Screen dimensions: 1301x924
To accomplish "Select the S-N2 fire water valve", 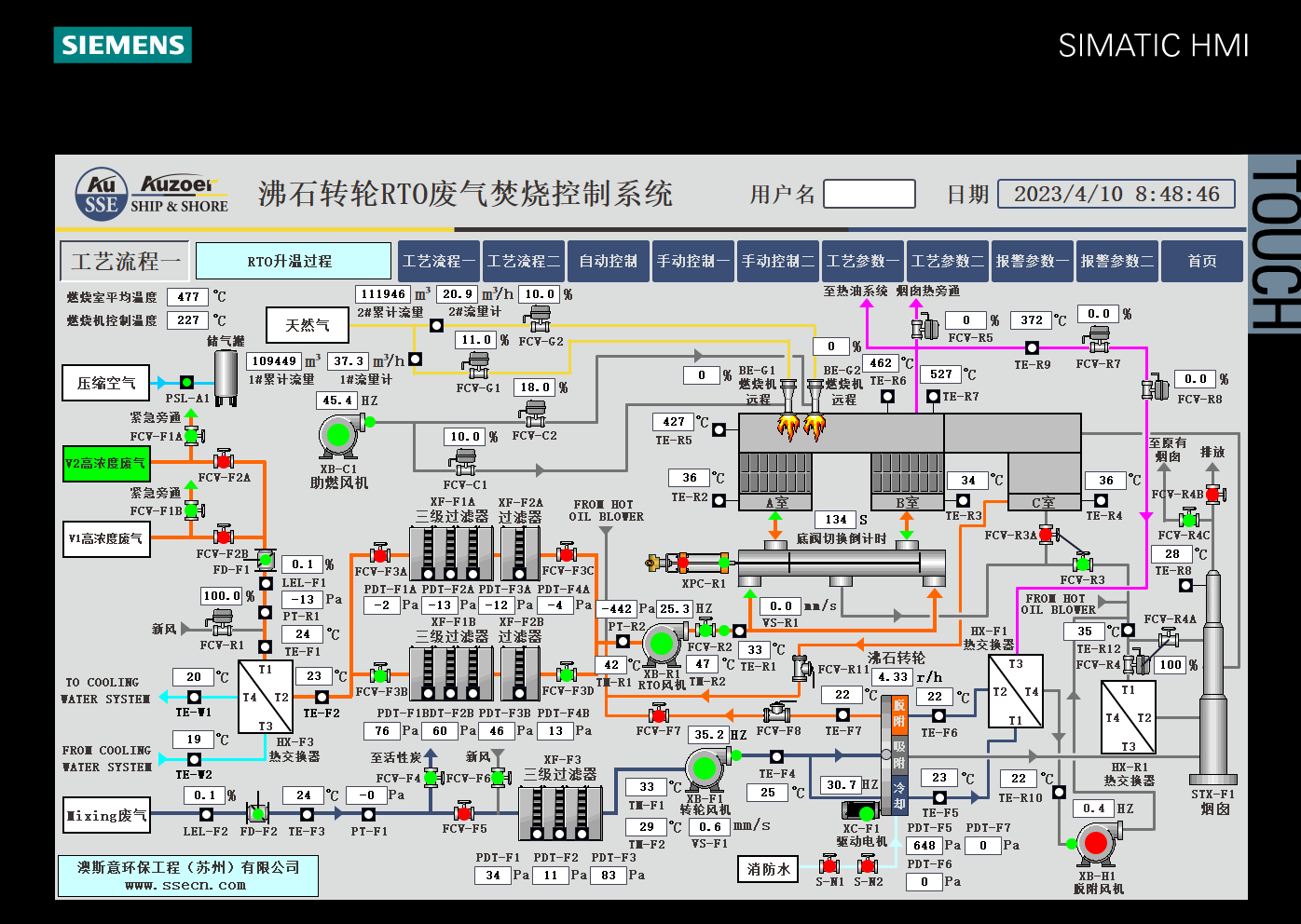I will [868, 865].
